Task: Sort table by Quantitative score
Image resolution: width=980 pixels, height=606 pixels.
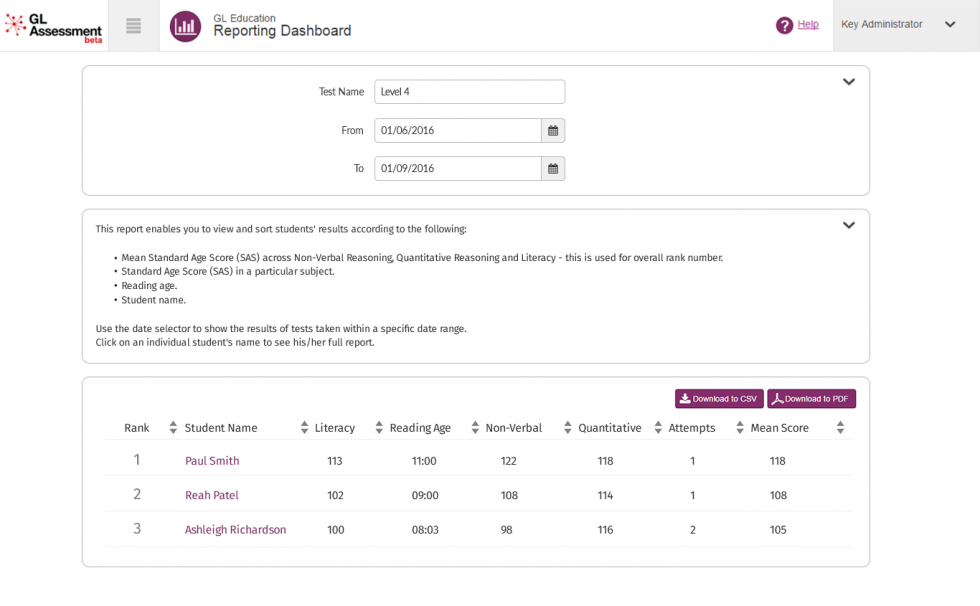Action: click(658, 428)
